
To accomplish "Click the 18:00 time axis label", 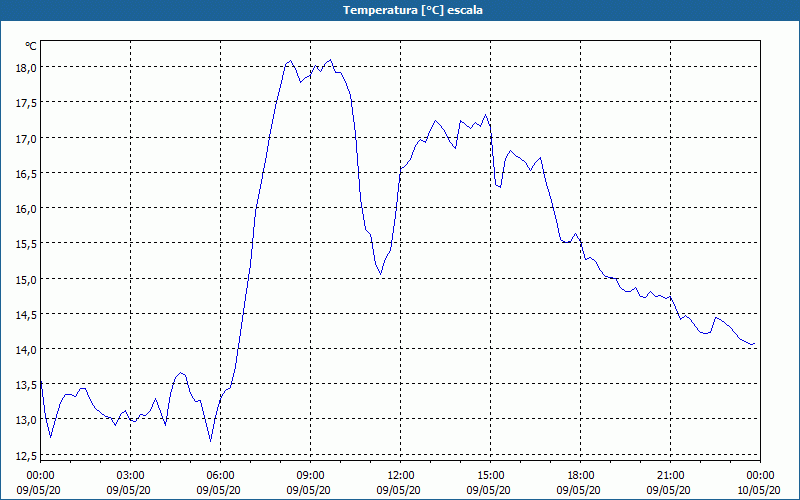I will 581,476.
